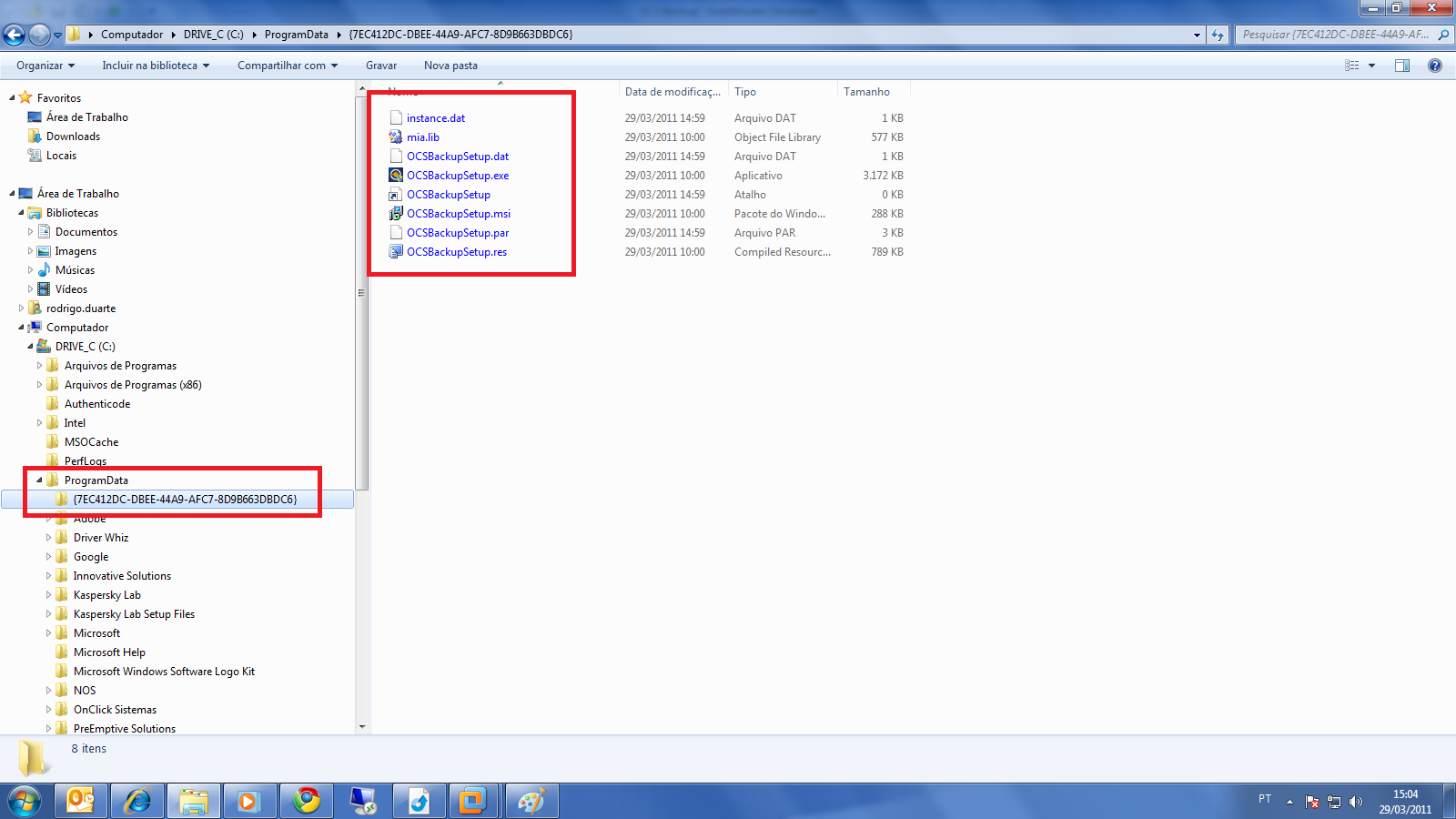
Task: Open the Driver Whiz folder
Action: 101,538
